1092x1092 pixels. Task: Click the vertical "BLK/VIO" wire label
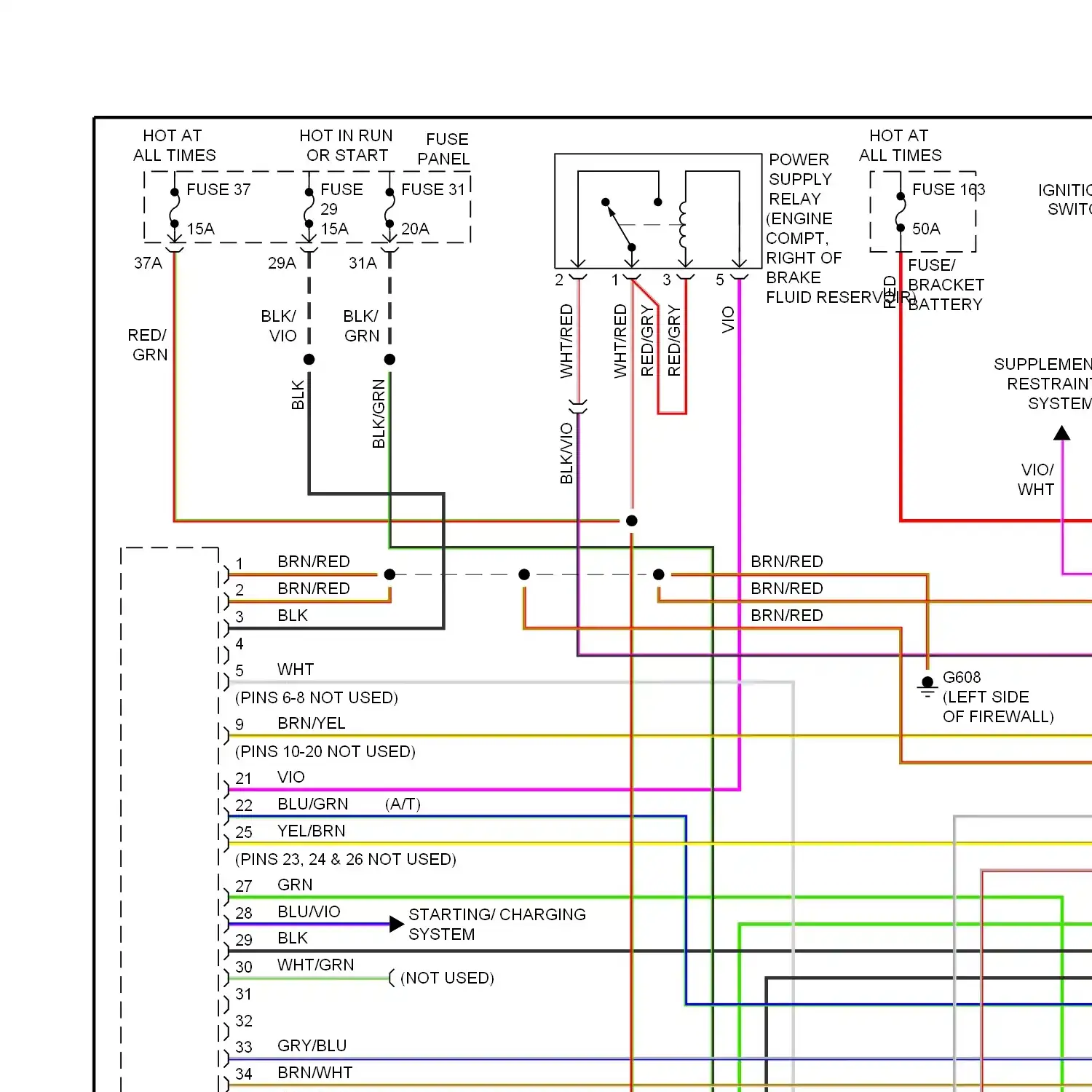tap(566, 454)
